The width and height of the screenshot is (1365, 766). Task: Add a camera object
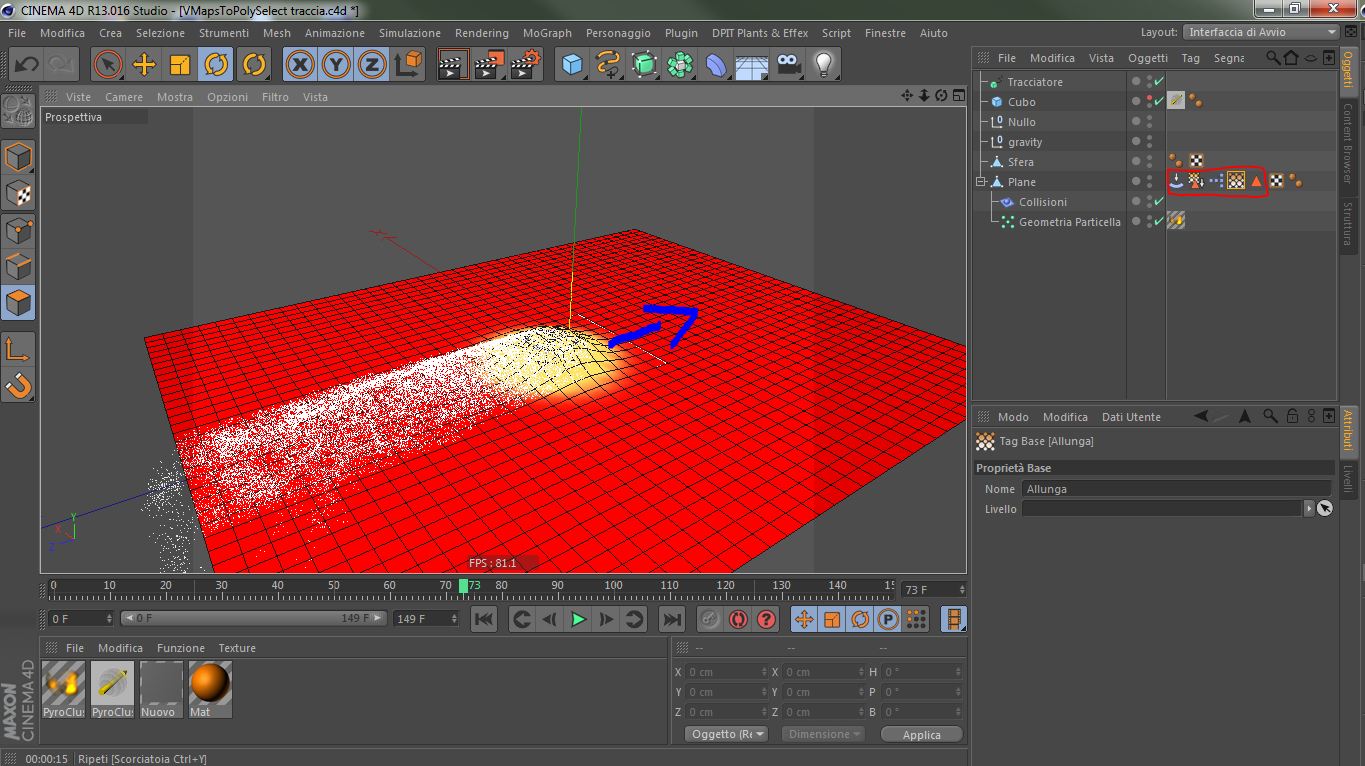point(789,65)
